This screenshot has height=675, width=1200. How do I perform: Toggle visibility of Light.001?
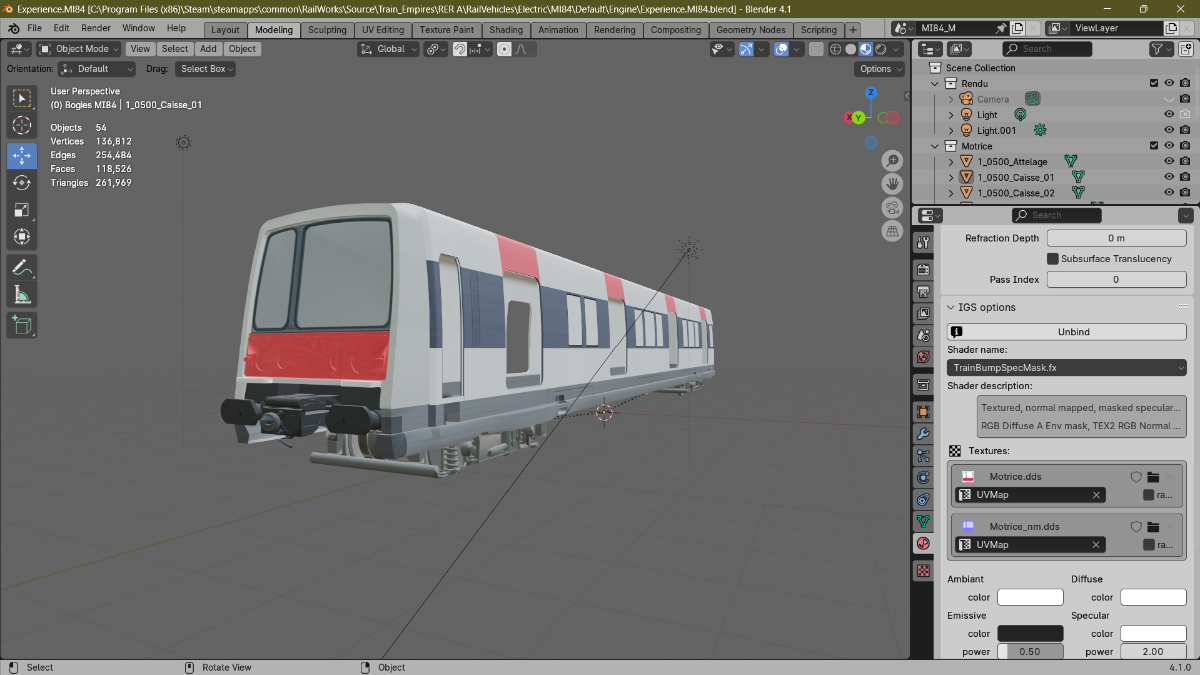(x=1169, y=130)
